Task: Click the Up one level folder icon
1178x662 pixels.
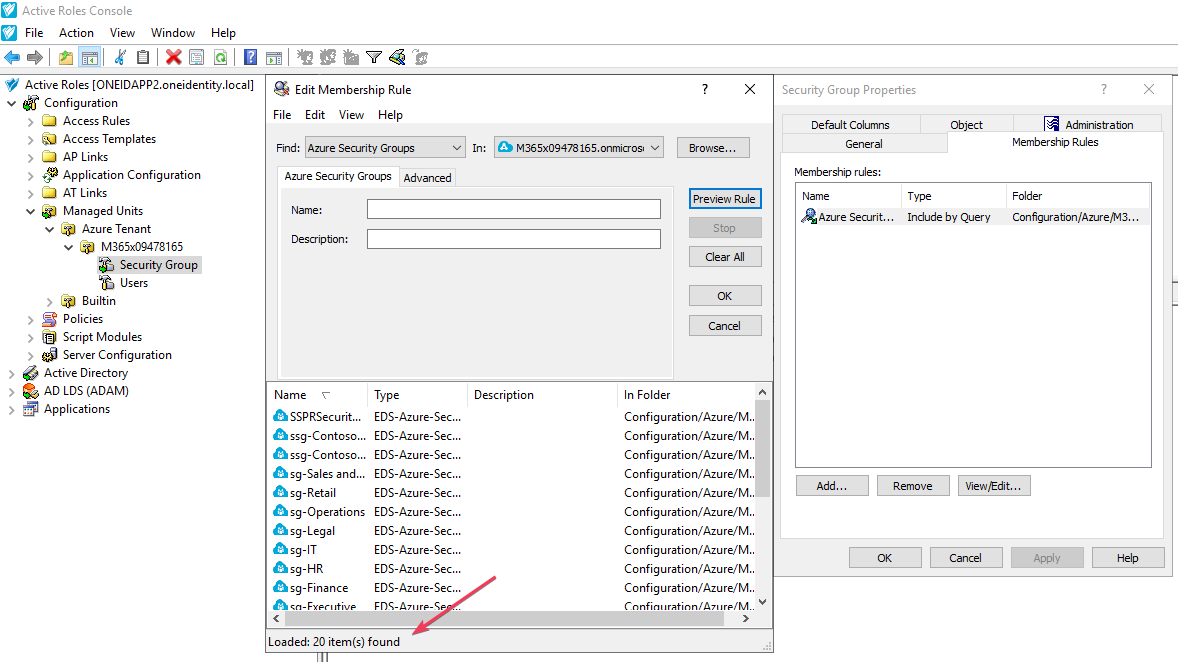Action: 66,57
